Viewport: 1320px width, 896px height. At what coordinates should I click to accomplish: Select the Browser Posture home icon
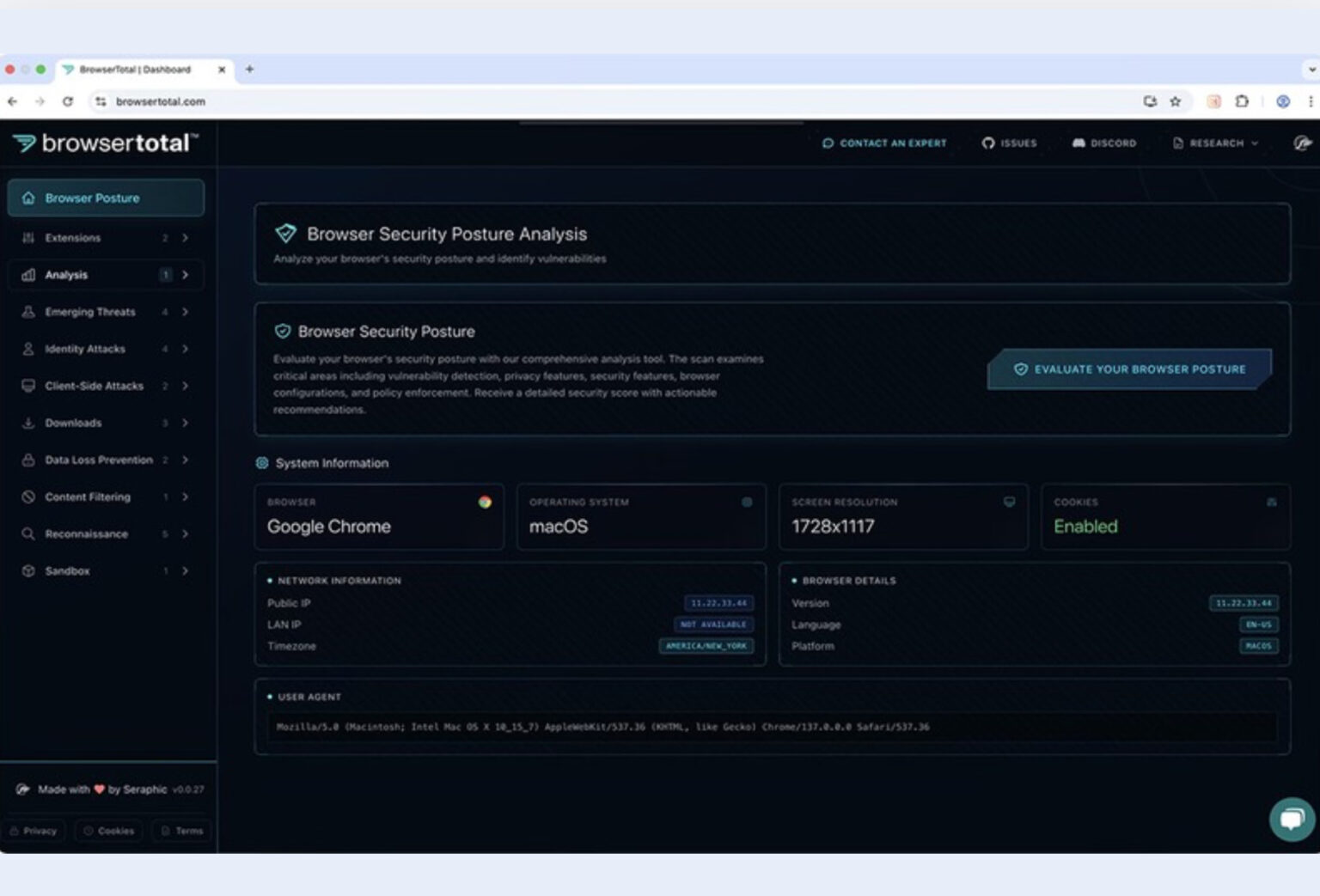(28, 198)
